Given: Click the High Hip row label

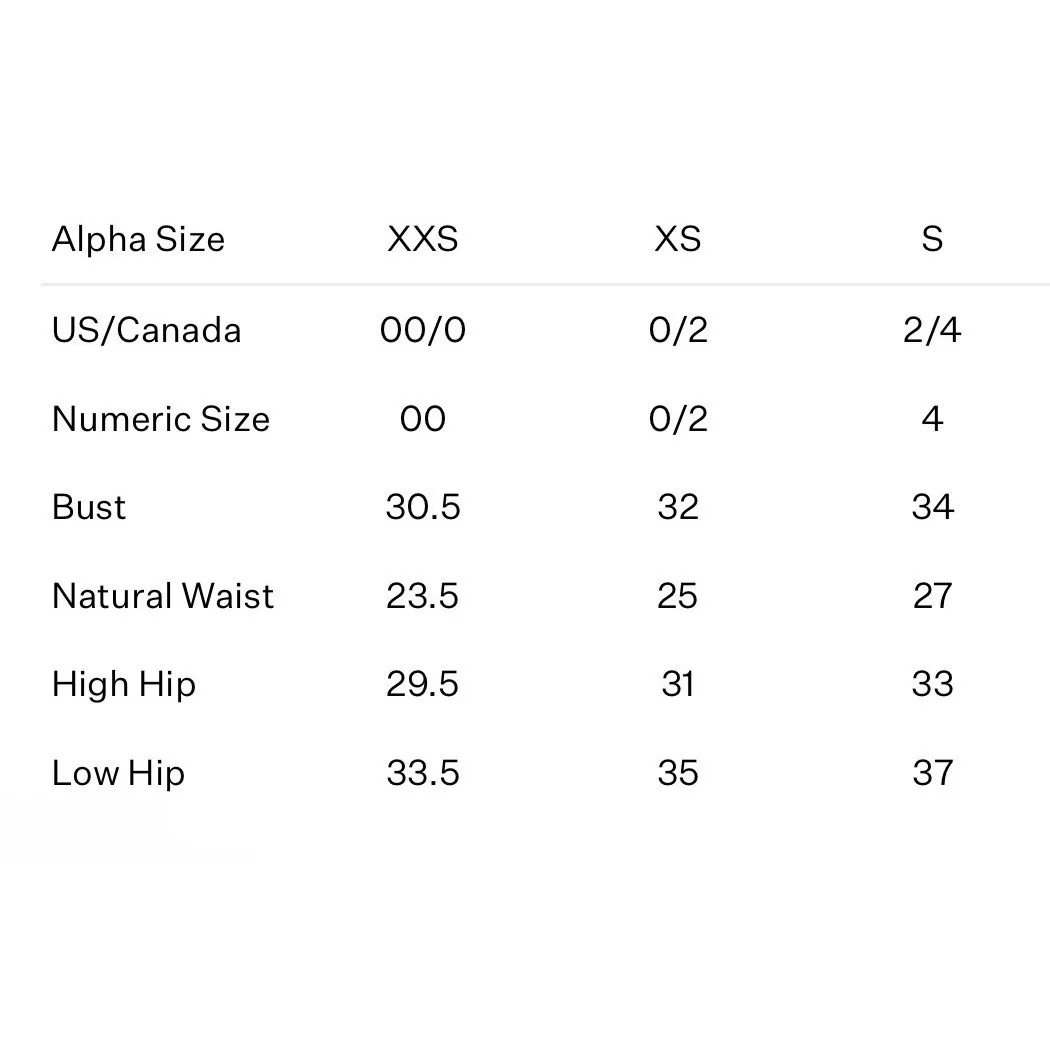Looking at the screenshot, I should tap(123, 685).
